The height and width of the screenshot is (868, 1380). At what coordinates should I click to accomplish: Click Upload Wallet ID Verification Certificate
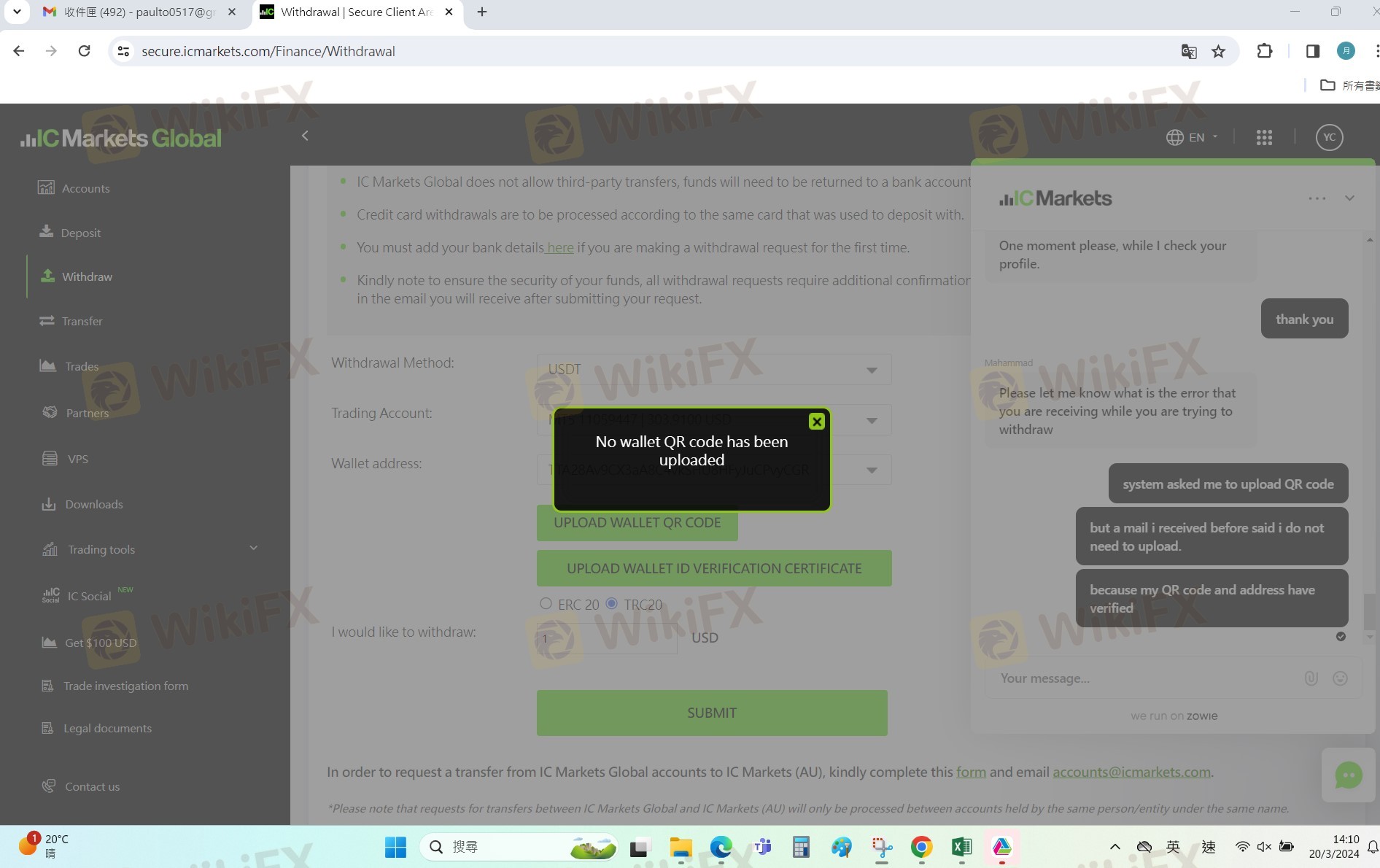pyautogui.click(x=714, y=568)
